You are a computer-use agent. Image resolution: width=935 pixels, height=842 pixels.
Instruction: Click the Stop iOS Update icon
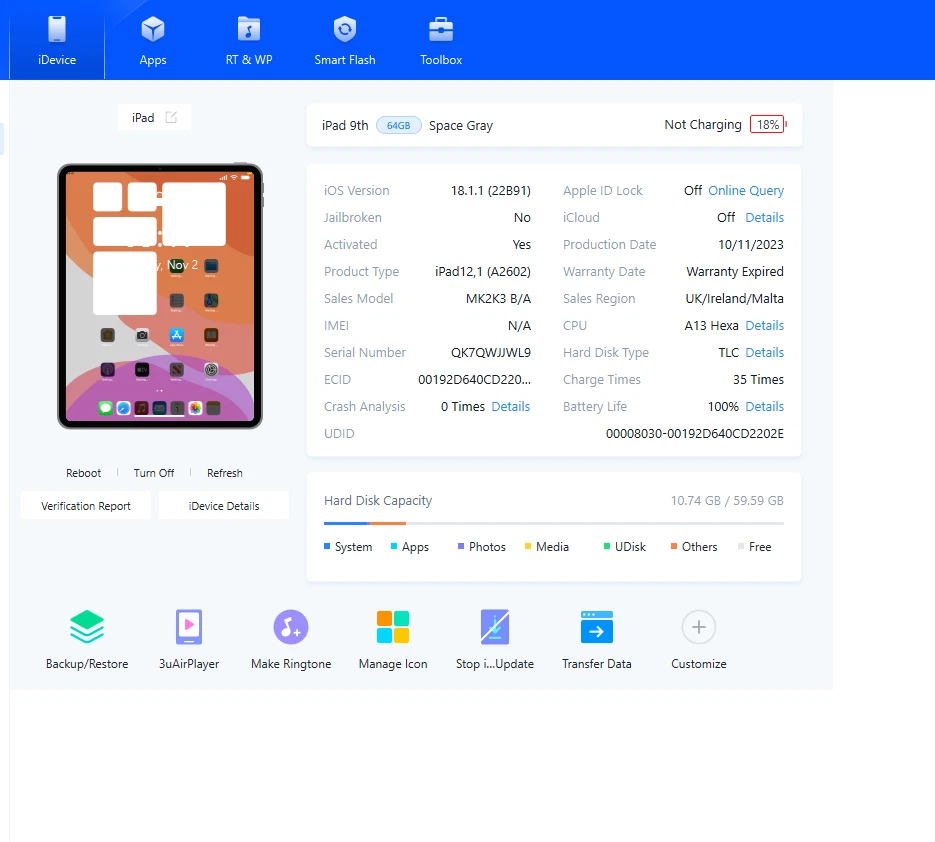pyautogui.click(x=495, y=627)
